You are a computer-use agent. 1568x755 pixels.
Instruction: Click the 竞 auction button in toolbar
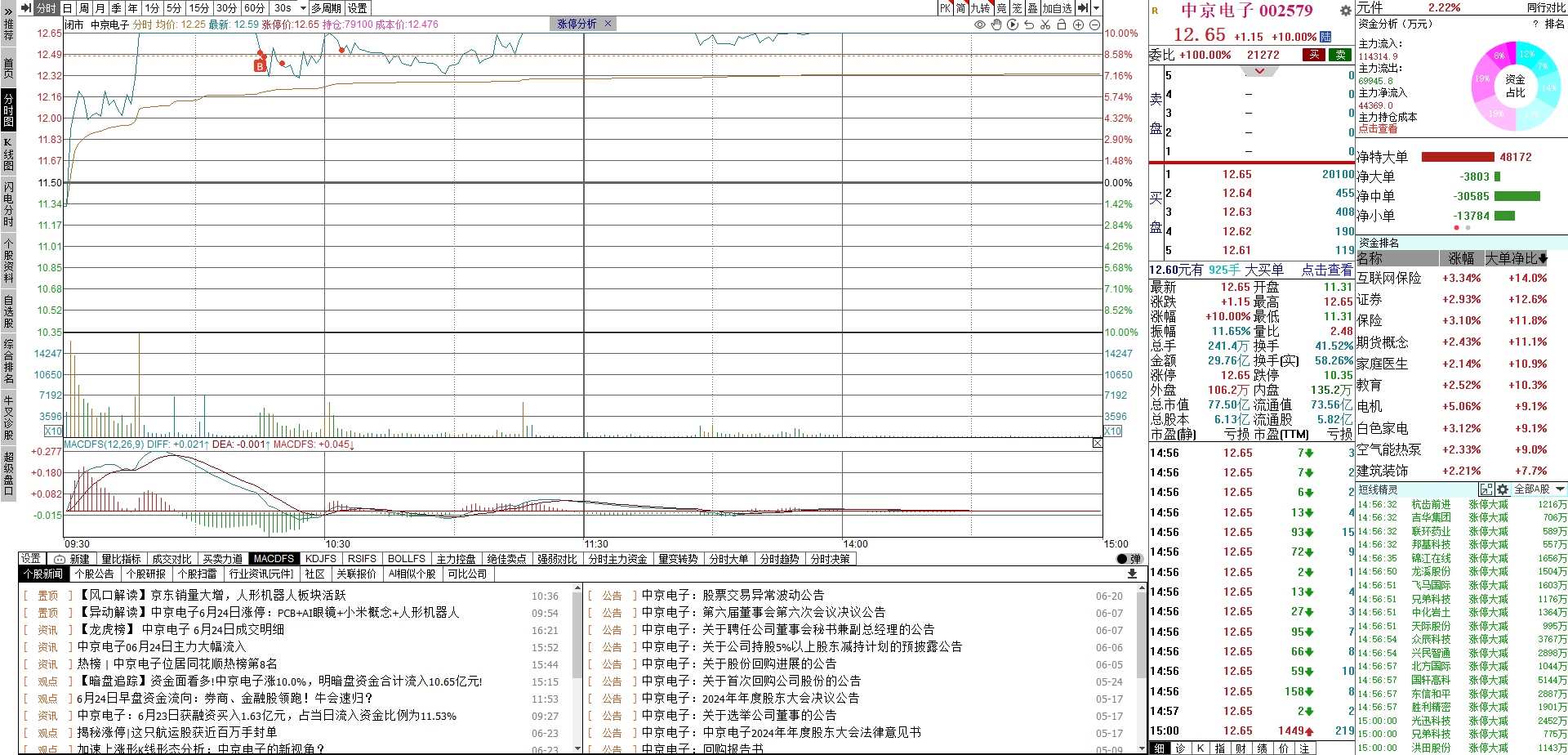[1001, 8]
